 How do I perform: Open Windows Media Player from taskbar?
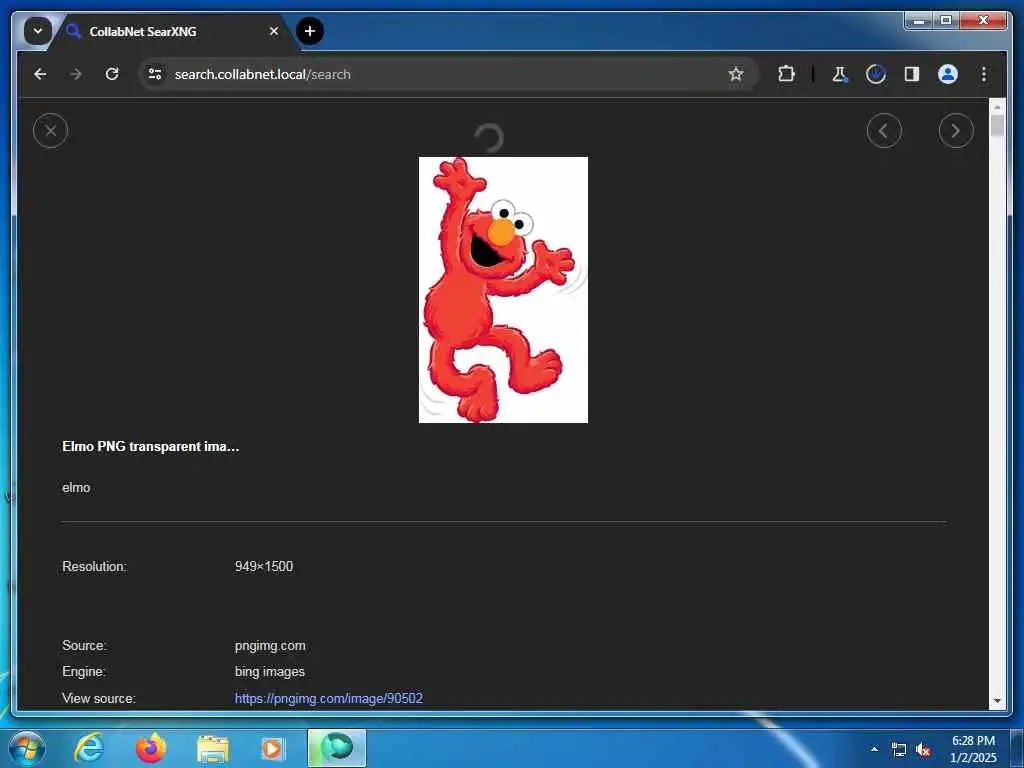(272, 748)
